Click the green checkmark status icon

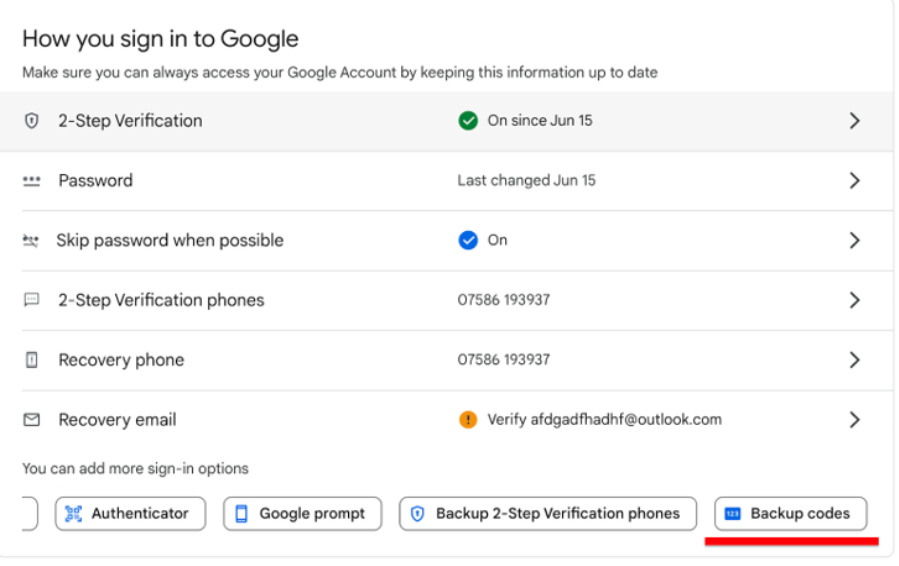(x=467, y=121)
